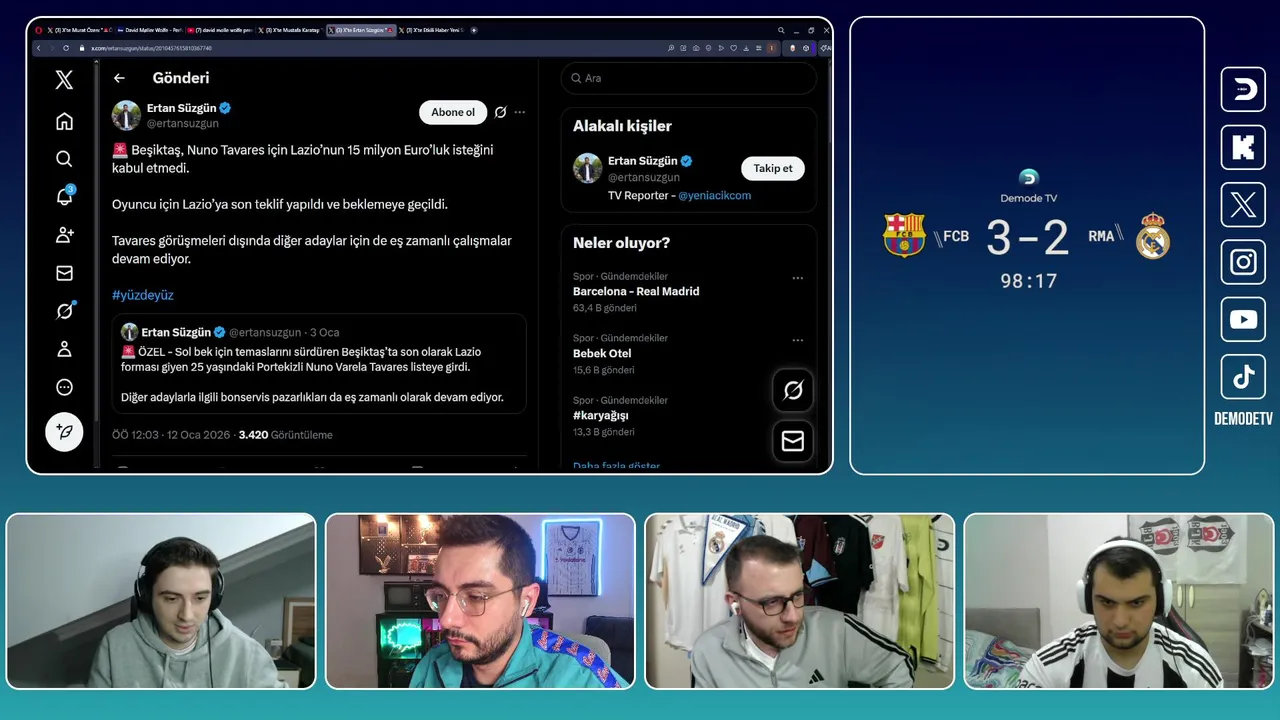1280x720 pixels.
Task: Select the X'te Ertan Süzgün tab
Action: (x=361, y=30)
